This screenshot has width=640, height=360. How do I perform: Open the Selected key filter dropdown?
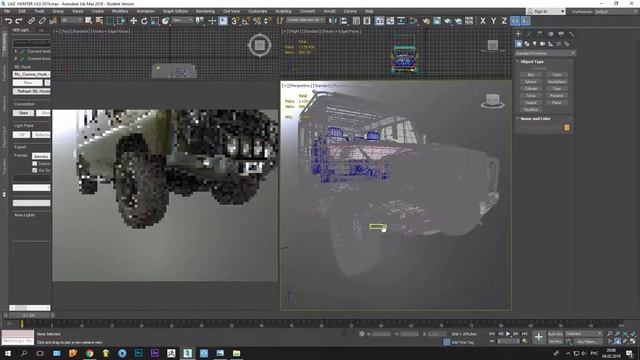pyautogui.click(x=583, y=334)
